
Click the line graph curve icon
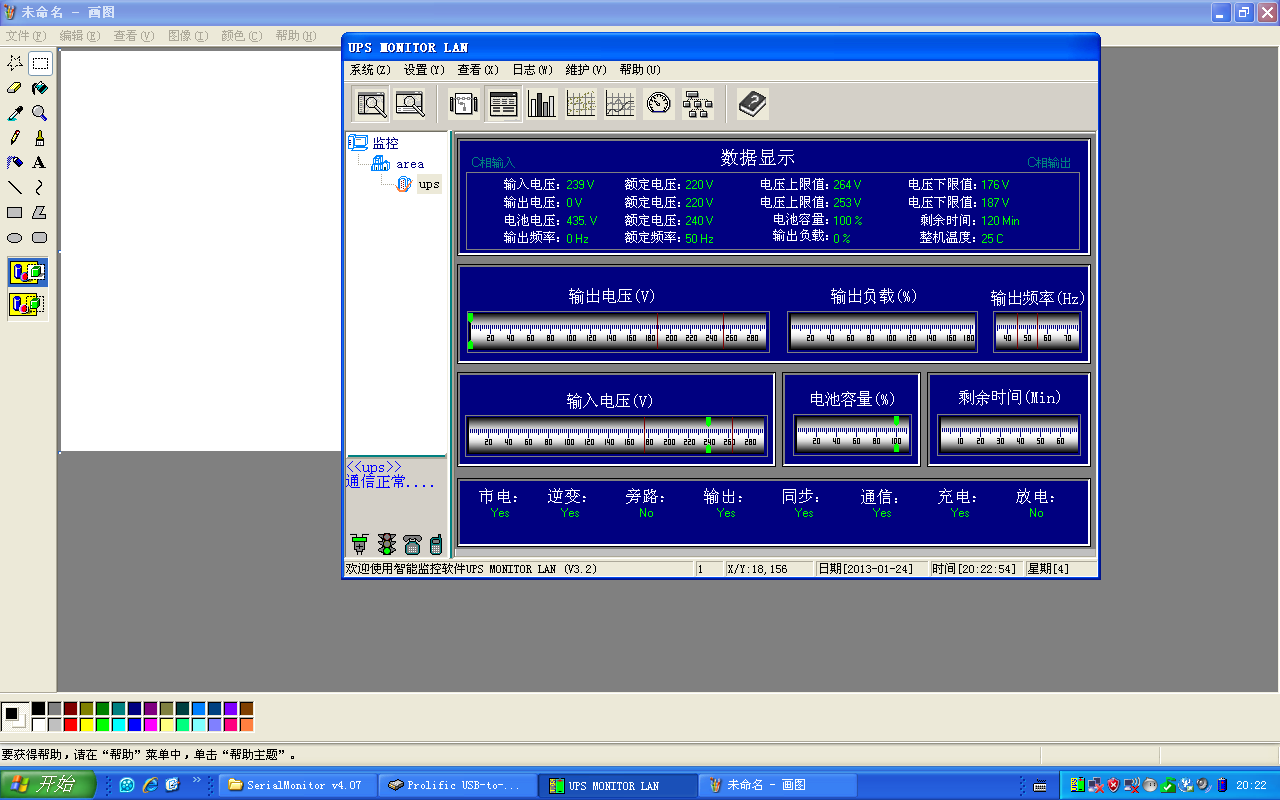click(x=620, y=104)
